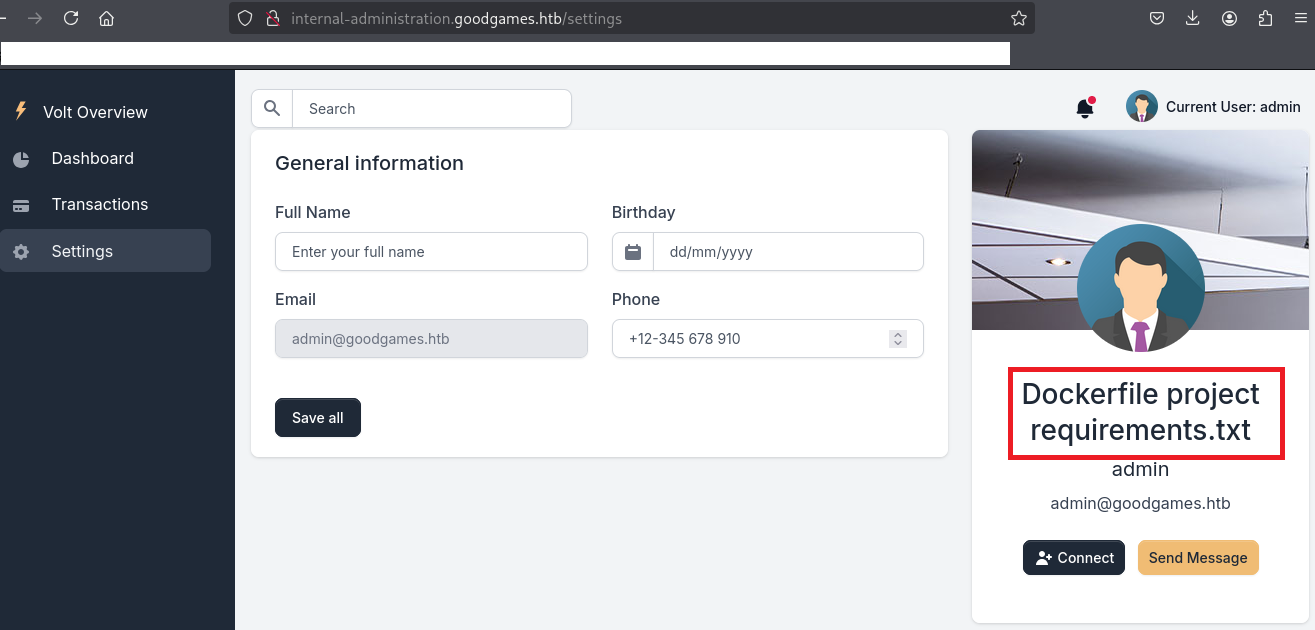Open Transactions page from sidebar
Screen dimensions: 1315x630
coord(100,205)
